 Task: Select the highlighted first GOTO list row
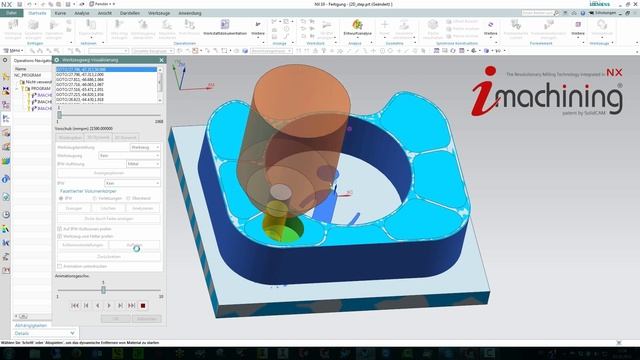point(106,70)
